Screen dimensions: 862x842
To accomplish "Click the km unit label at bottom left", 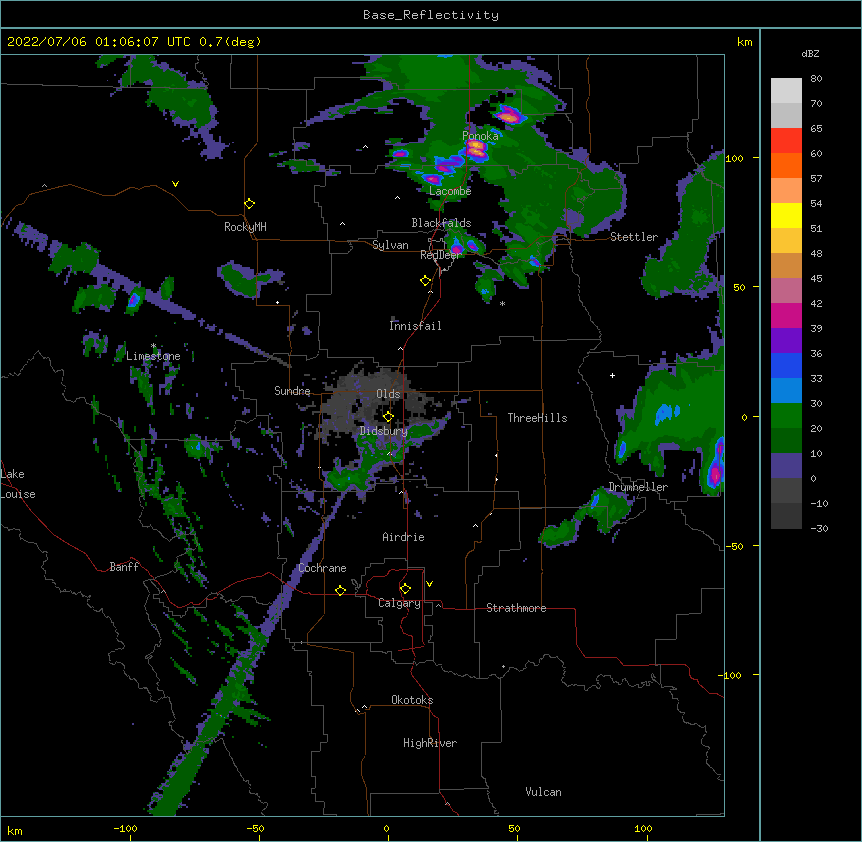I will (x=15, y=831).
